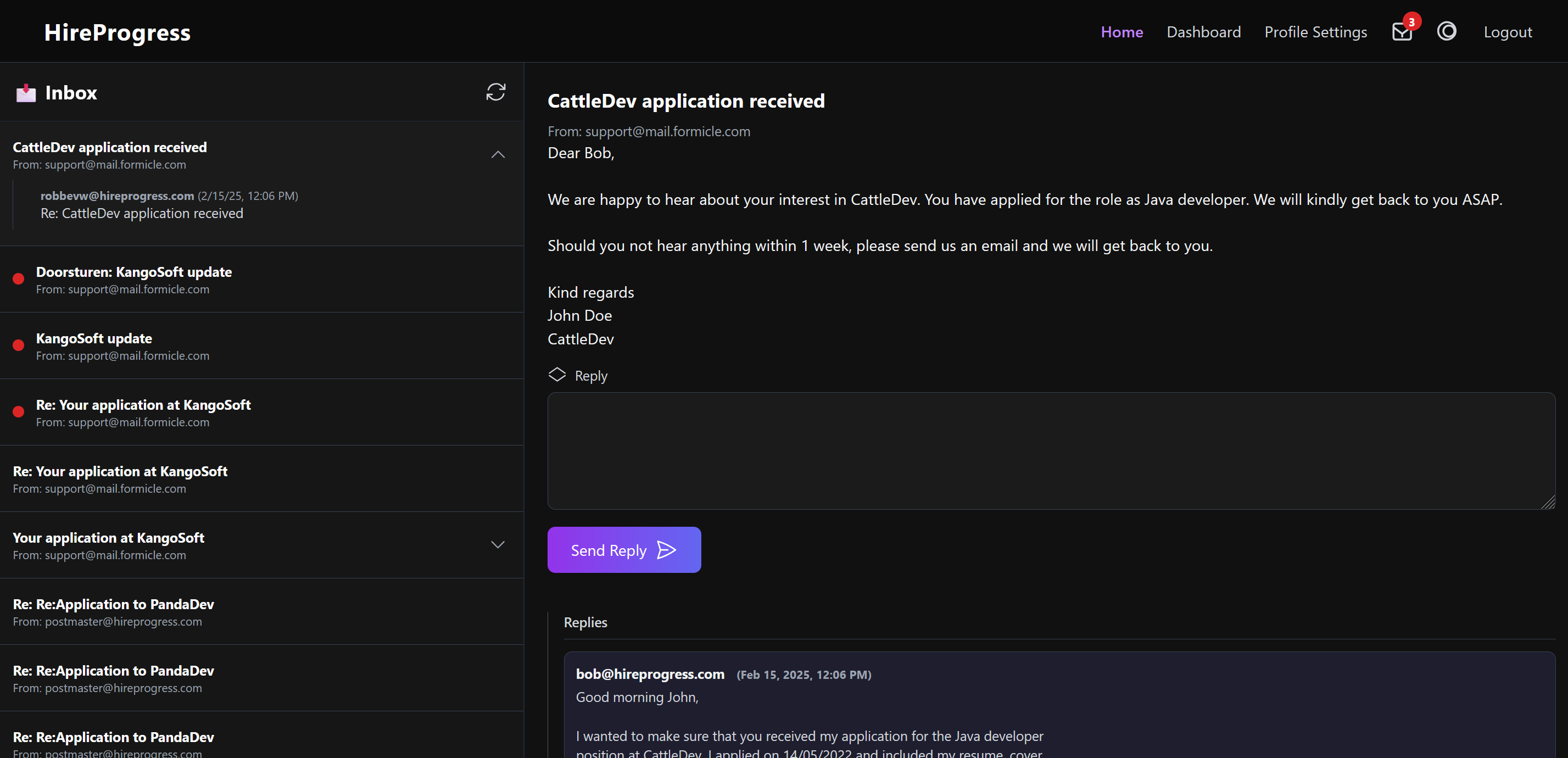Expand the Your application at KangoSoft email
Screen dimensions: 1568x758
497,544
